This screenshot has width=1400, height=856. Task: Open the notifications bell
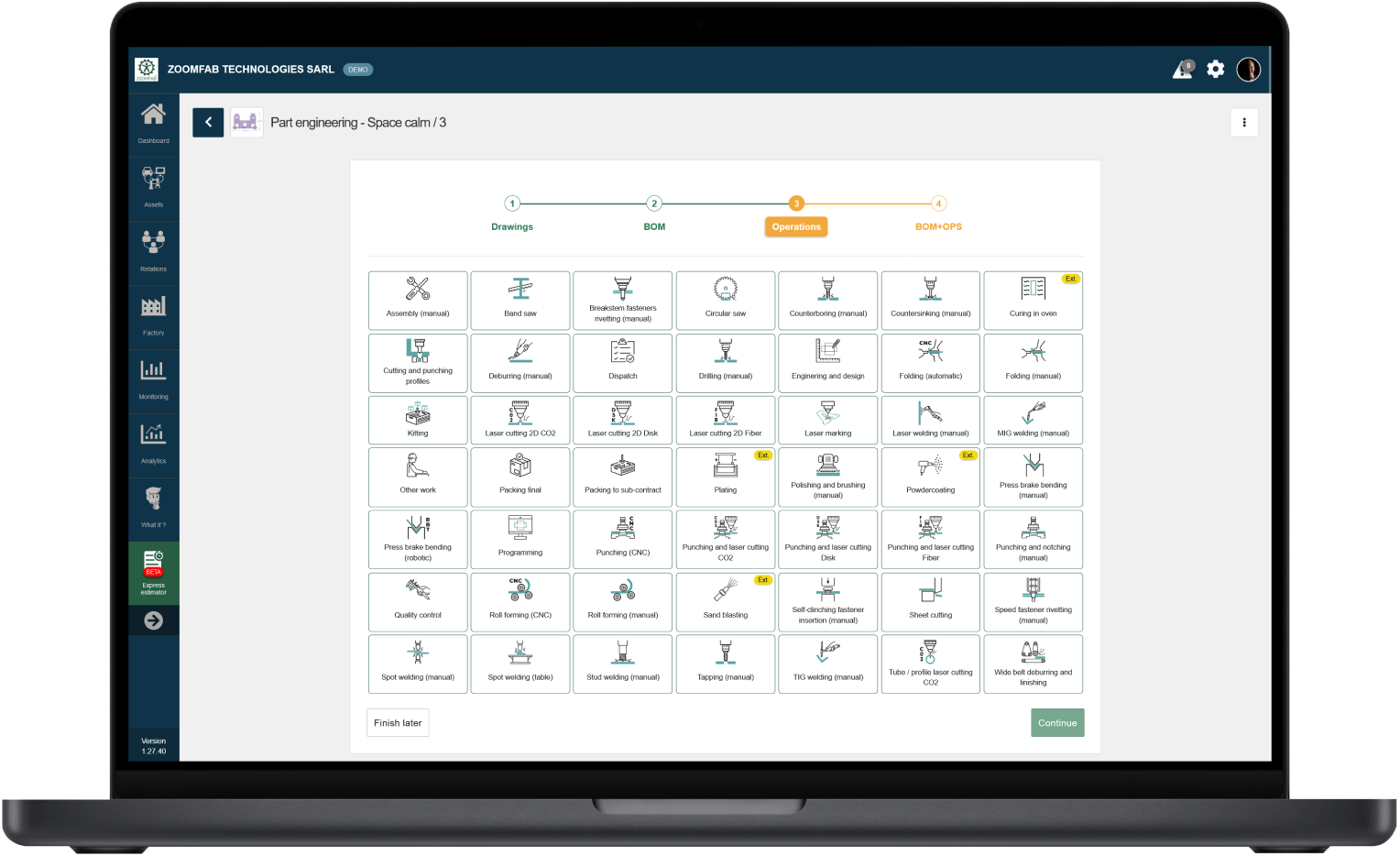click(1182, 69)
